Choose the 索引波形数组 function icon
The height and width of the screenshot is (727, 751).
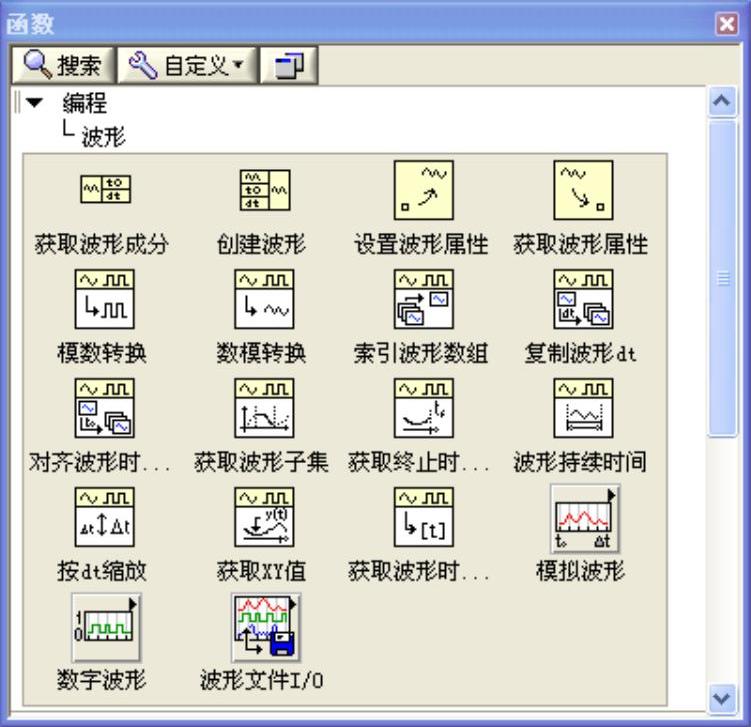tap(424, 299)
